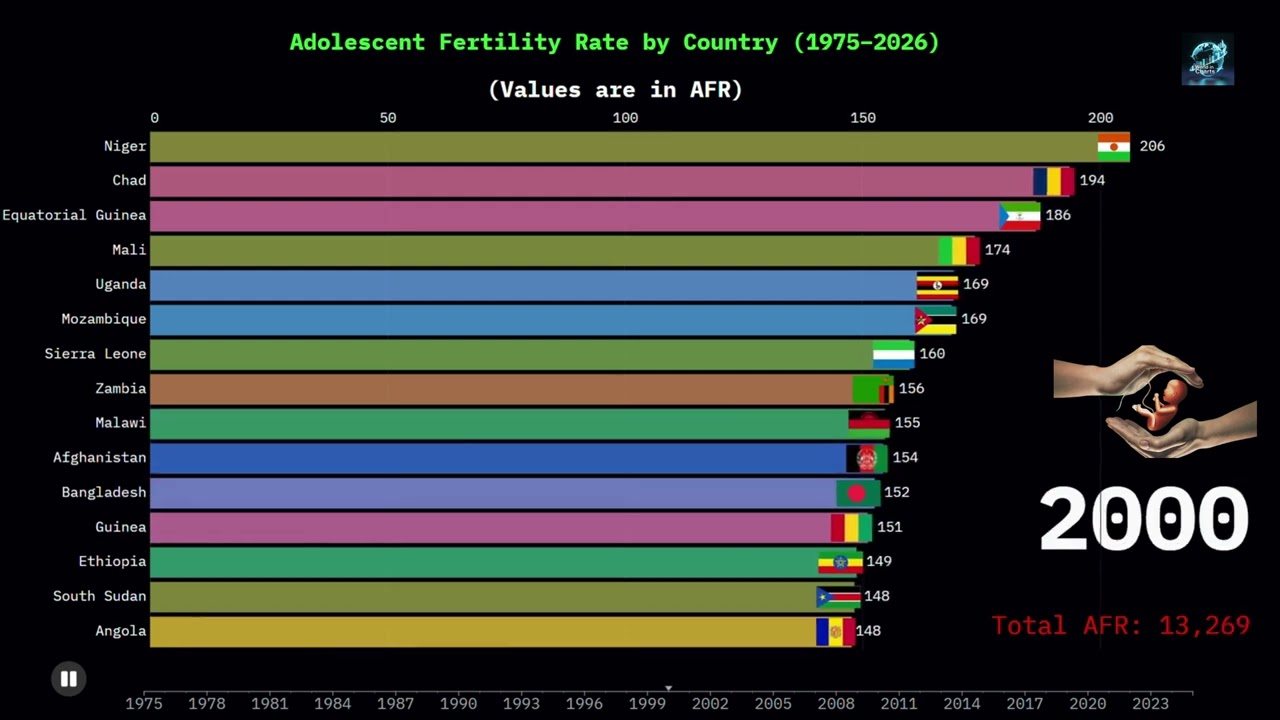This screenshot has width=1280, height=720.
Task: Click the Mali flag icon
Action: (x=959, y=250)
